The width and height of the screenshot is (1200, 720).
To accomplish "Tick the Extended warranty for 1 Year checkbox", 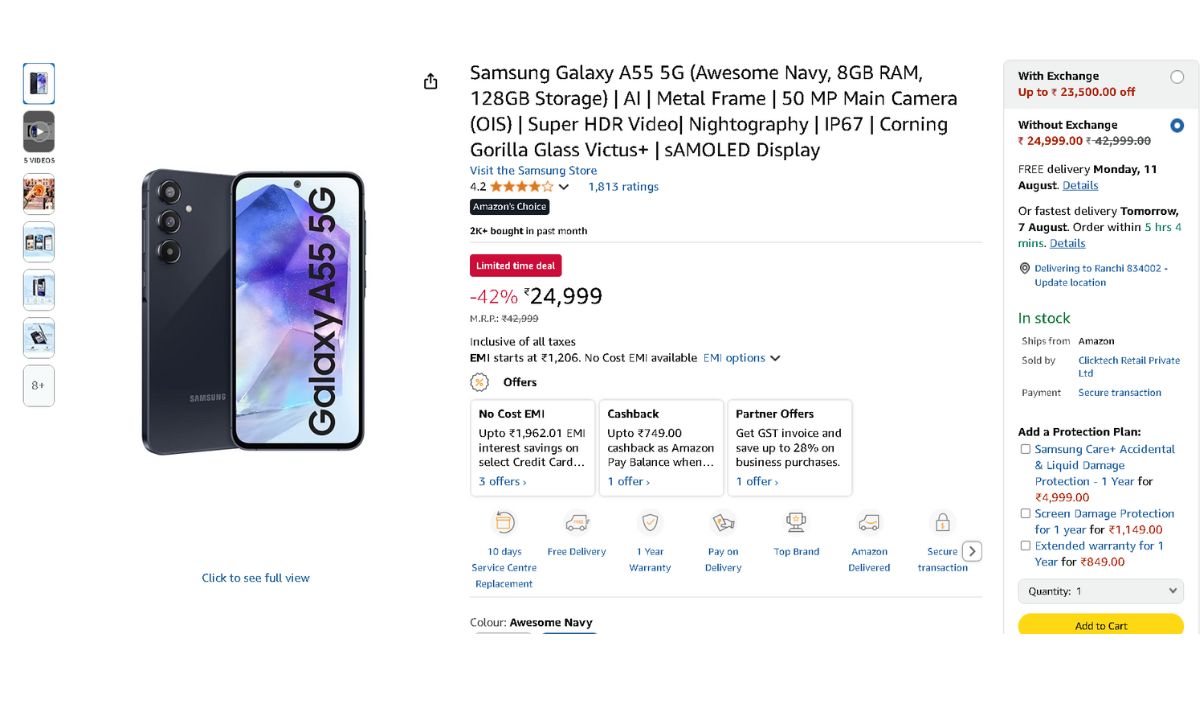I will coord(1025,546).
